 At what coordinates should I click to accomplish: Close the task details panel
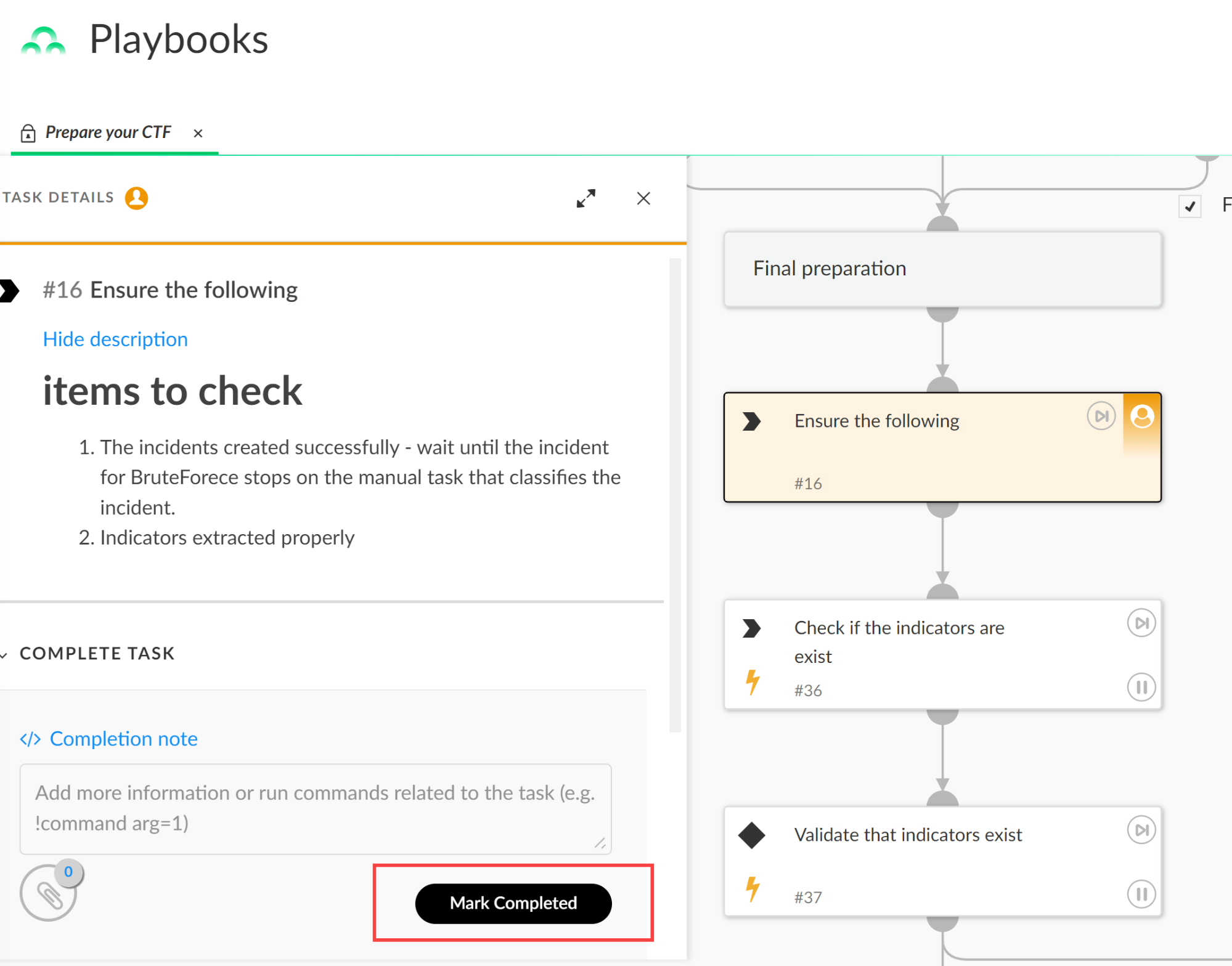click(643, 198)
